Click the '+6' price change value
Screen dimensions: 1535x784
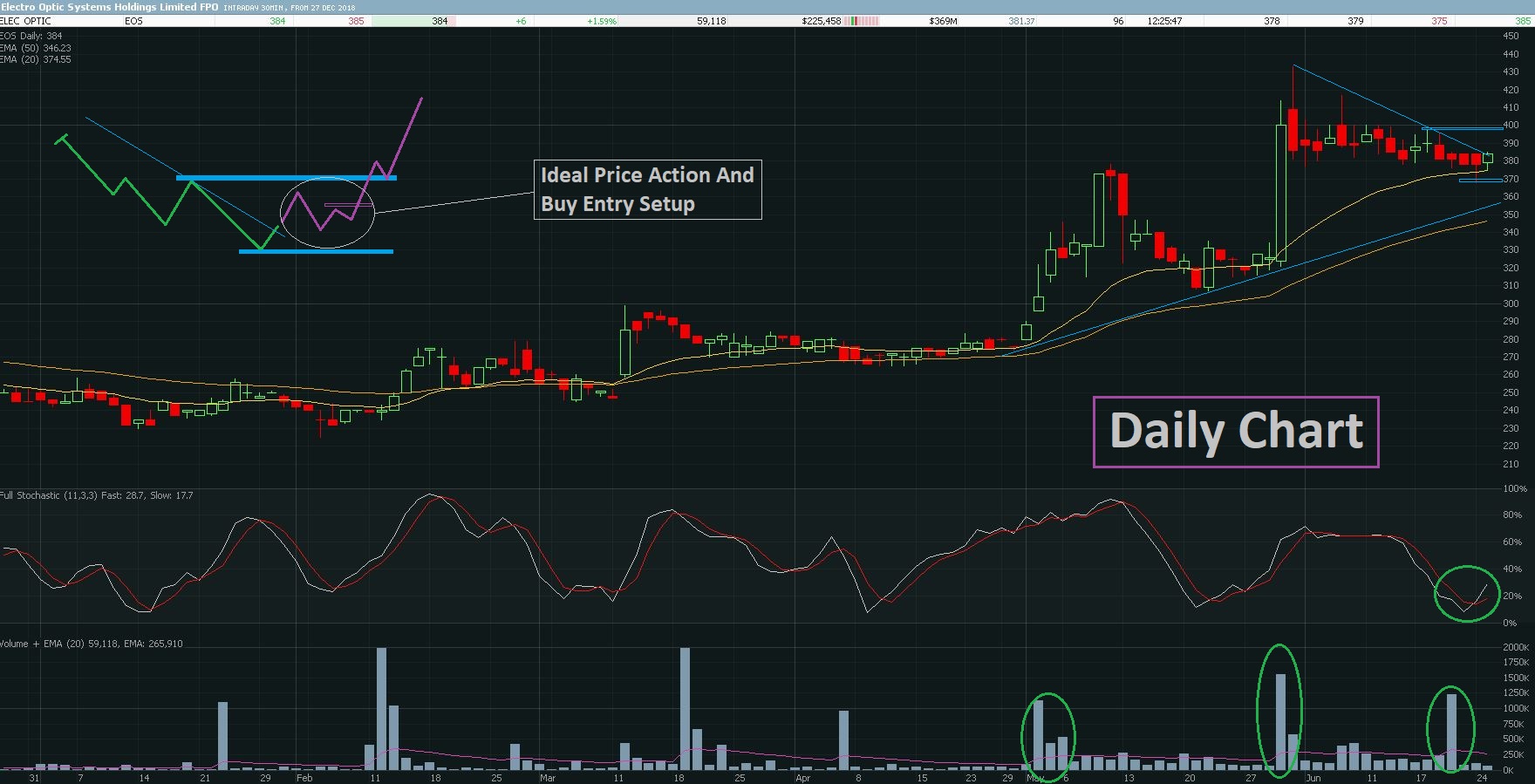[x=521, y=21]
